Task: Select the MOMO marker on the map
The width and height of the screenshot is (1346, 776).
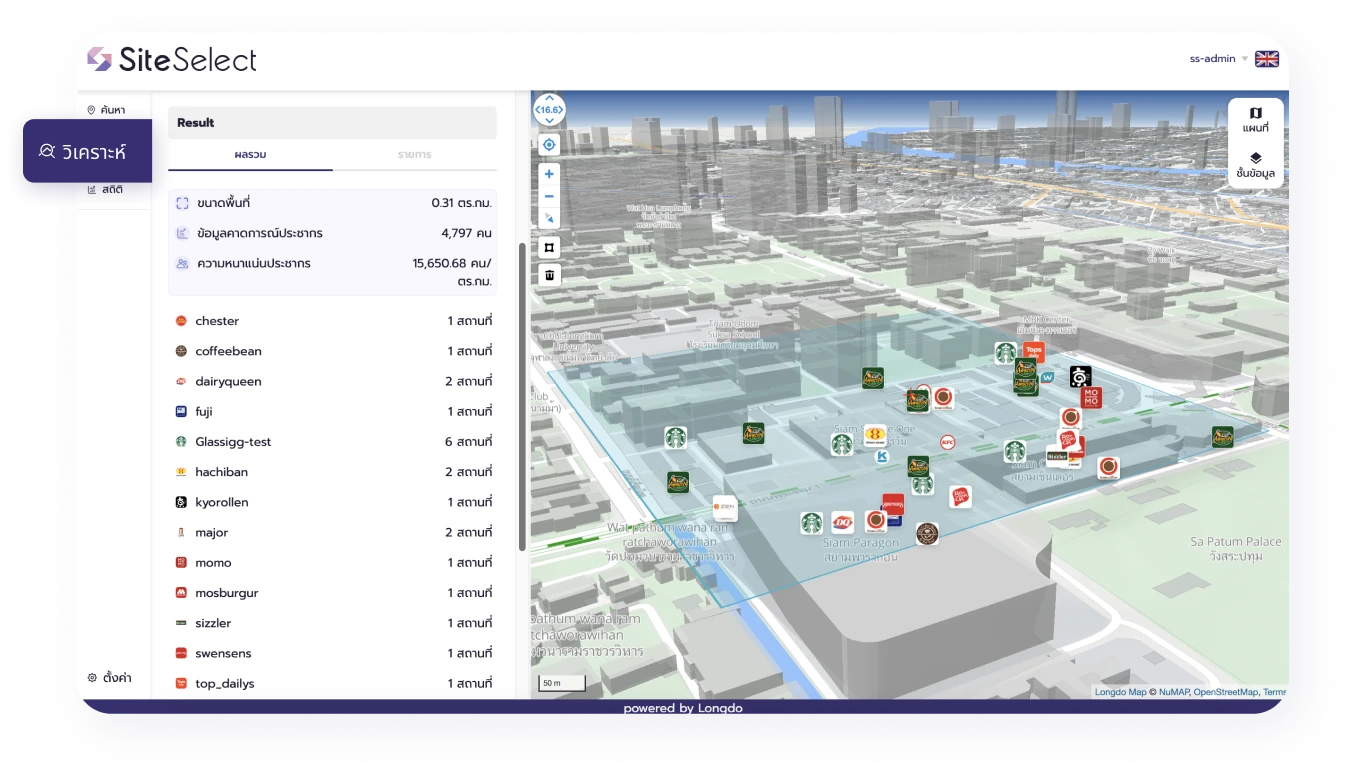Action: 1091,398
